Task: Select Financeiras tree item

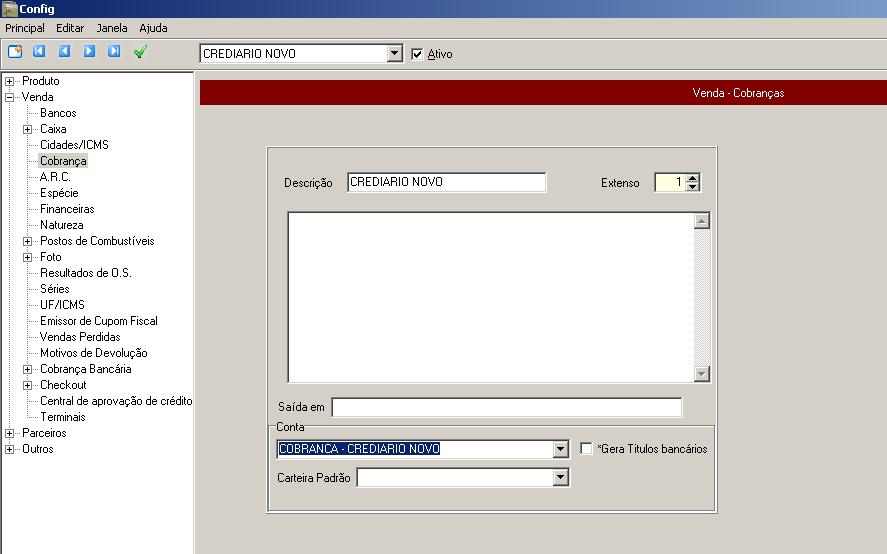Action: (x=67, y=209)
